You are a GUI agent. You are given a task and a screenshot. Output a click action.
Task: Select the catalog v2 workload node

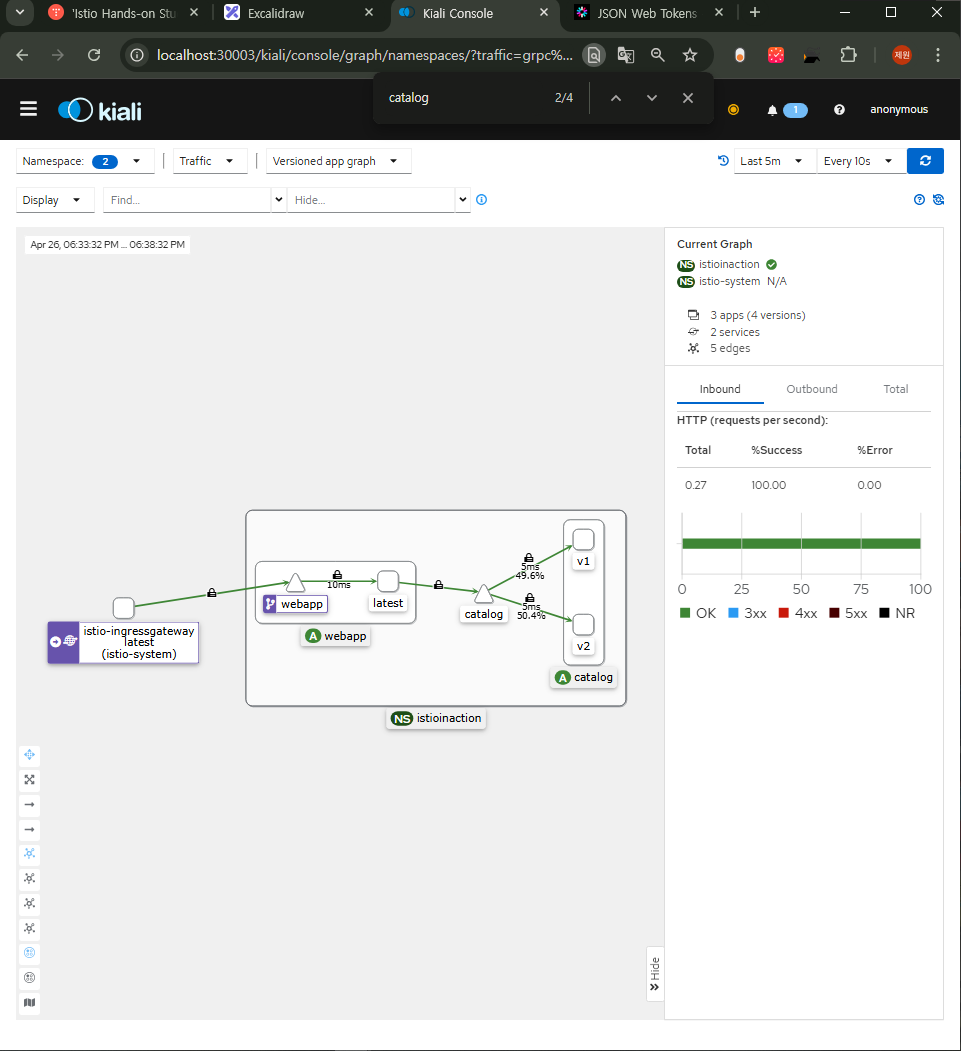click(583, 625)
